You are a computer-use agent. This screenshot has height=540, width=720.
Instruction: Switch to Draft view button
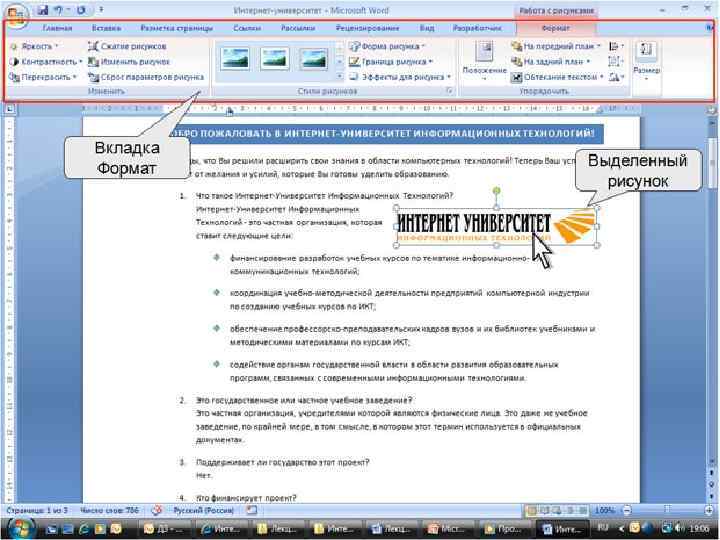[582, 510]
